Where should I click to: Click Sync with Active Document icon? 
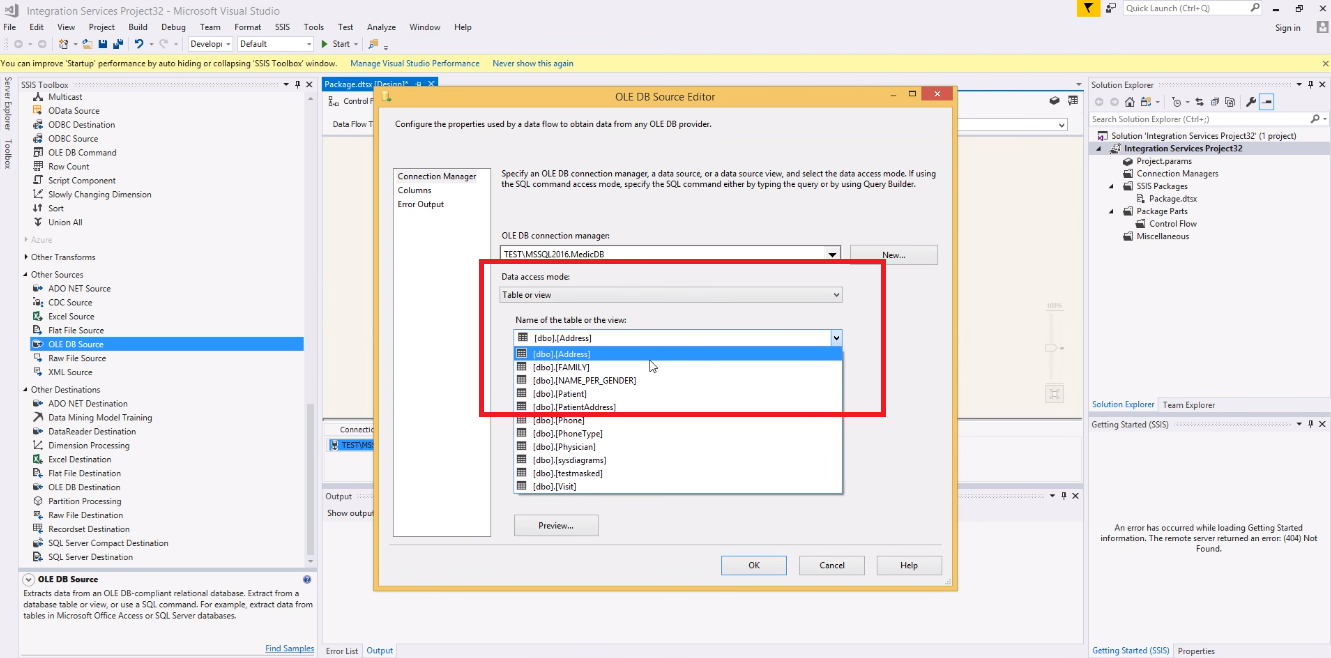(x=1199, y=102)
